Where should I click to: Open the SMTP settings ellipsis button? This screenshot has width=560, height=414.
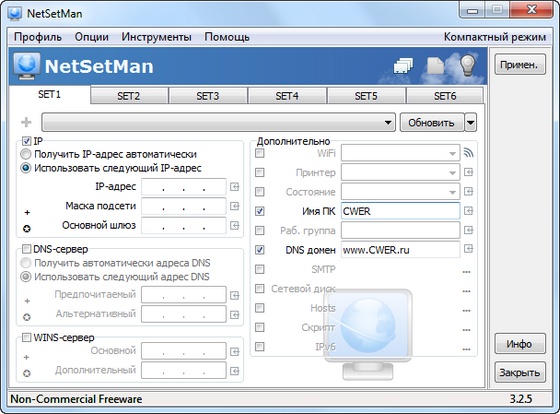[466, 272]
